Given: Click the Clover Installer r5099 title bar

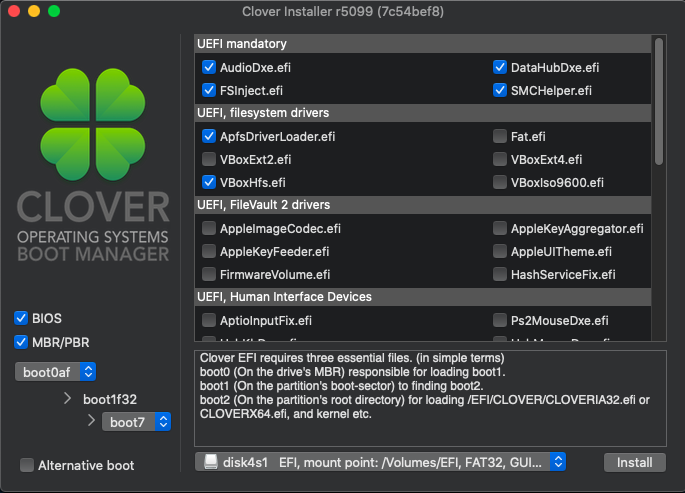Looking at the screenshot, I should [343, 11].
